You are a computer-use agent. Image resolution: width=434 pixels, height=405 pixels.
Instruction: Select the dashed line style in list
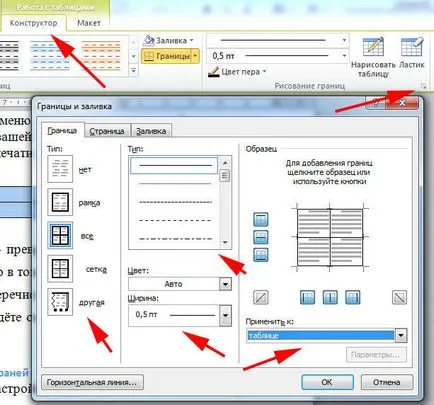175,220
